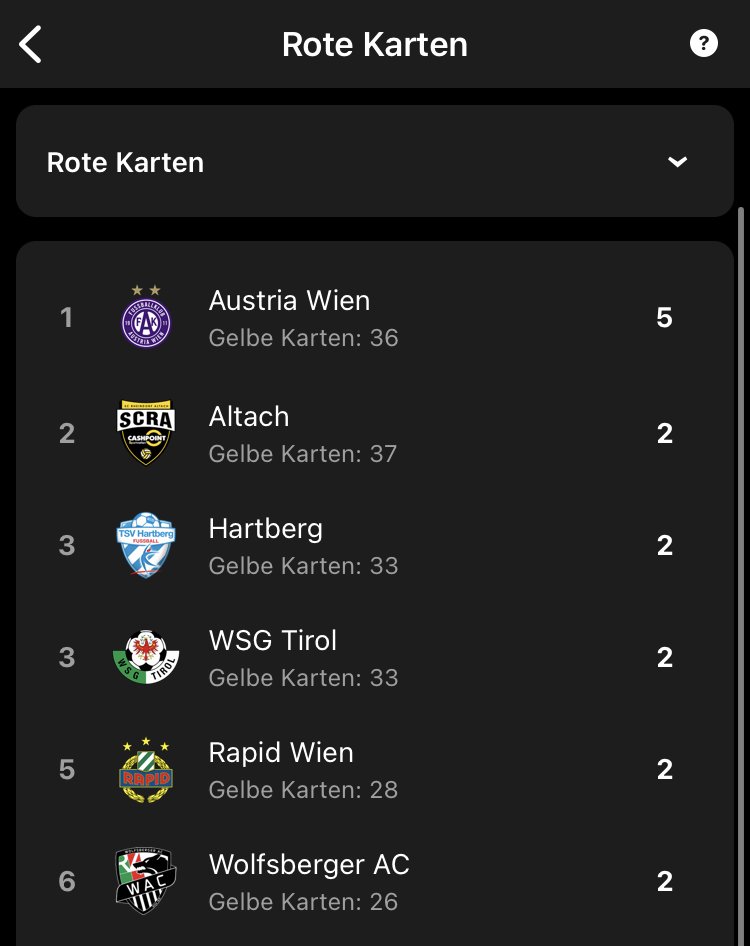
Task: Select the WSG Tirol team name
Action: coord(273,640)
